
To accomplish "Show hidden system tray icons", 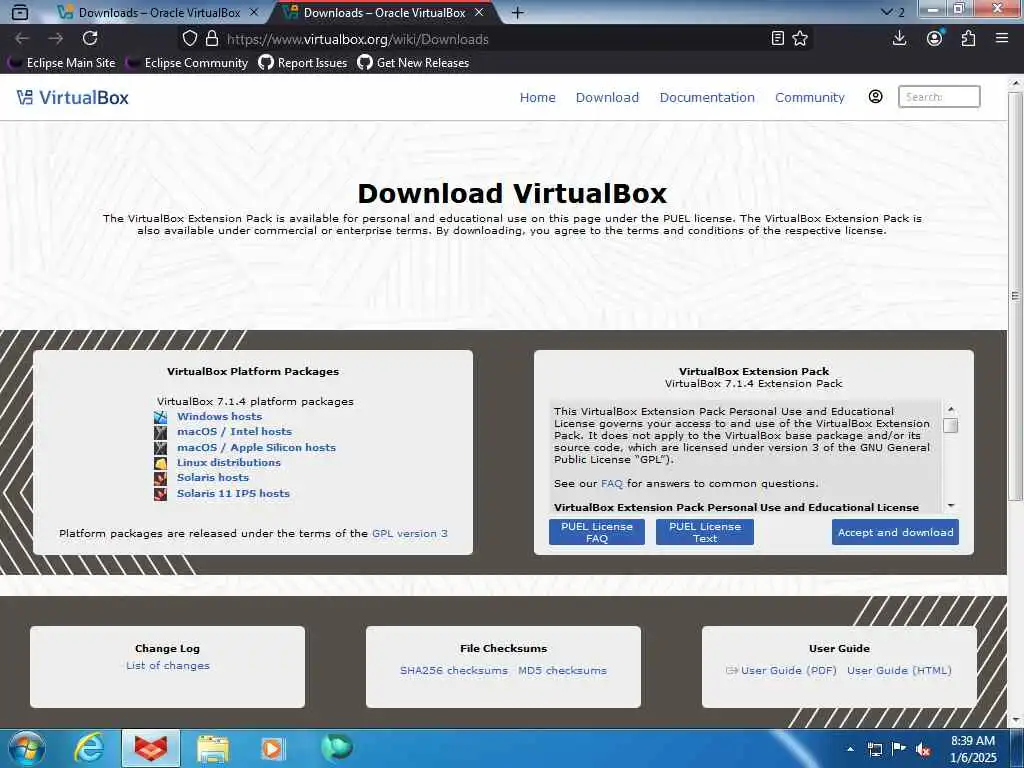I will tap(850, 749).
